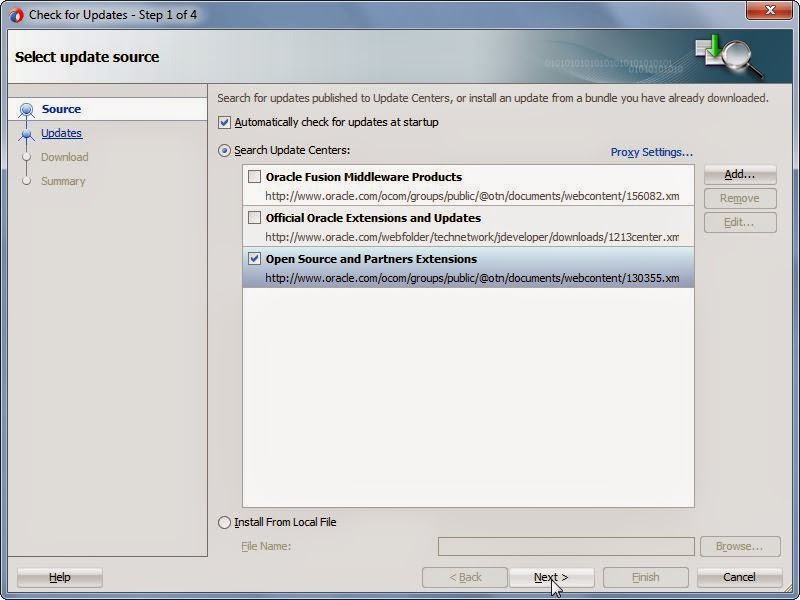Screen dimensions: 800x600
Task: Open Proxy Settings link
Action: [652, 153]
